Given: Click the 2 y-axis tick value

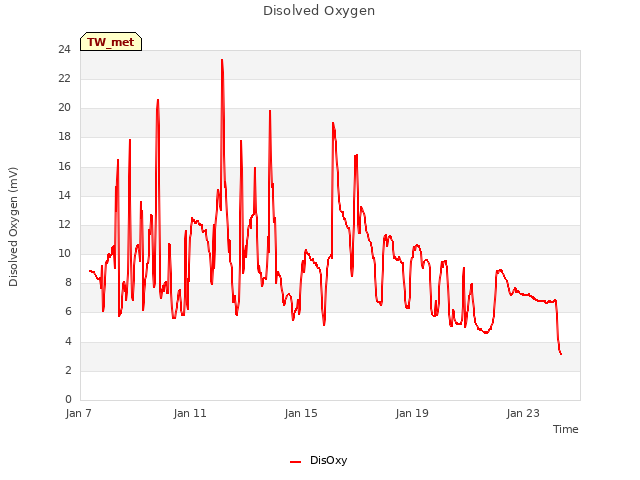Looking at the screenshot, I should (x=68, y=370).
